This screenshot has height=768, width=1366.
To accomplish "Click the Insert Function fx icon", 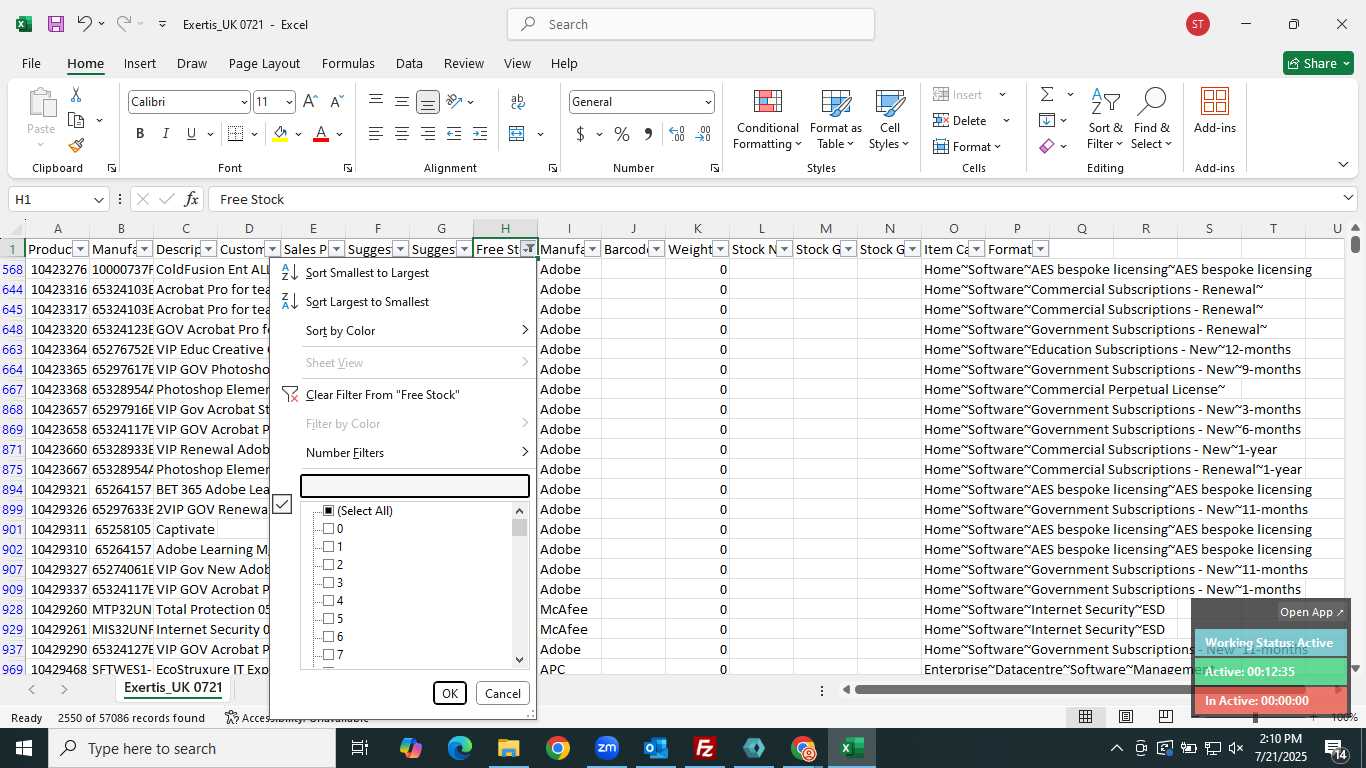I will (192, 199).
